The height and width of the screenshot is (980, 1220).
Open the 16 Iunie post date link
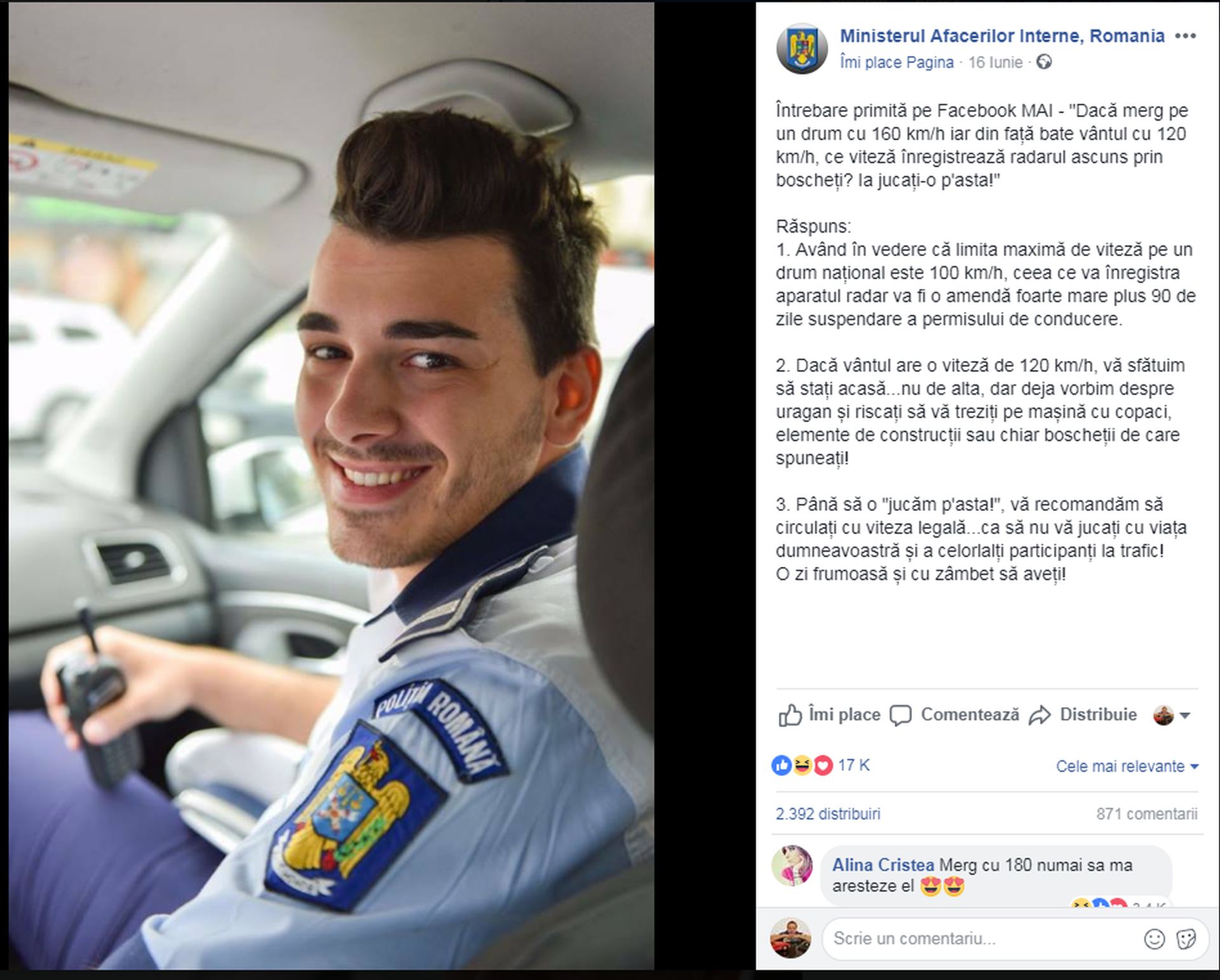pos(995,62)
